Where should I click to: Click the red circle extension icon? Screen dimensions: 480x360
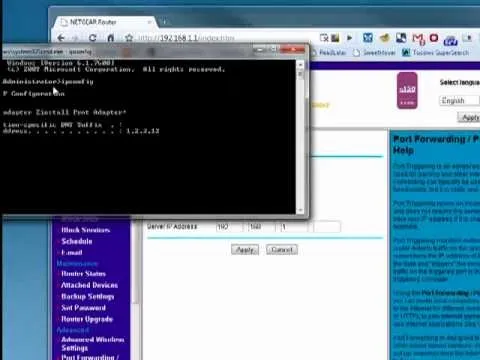point(434,38)
